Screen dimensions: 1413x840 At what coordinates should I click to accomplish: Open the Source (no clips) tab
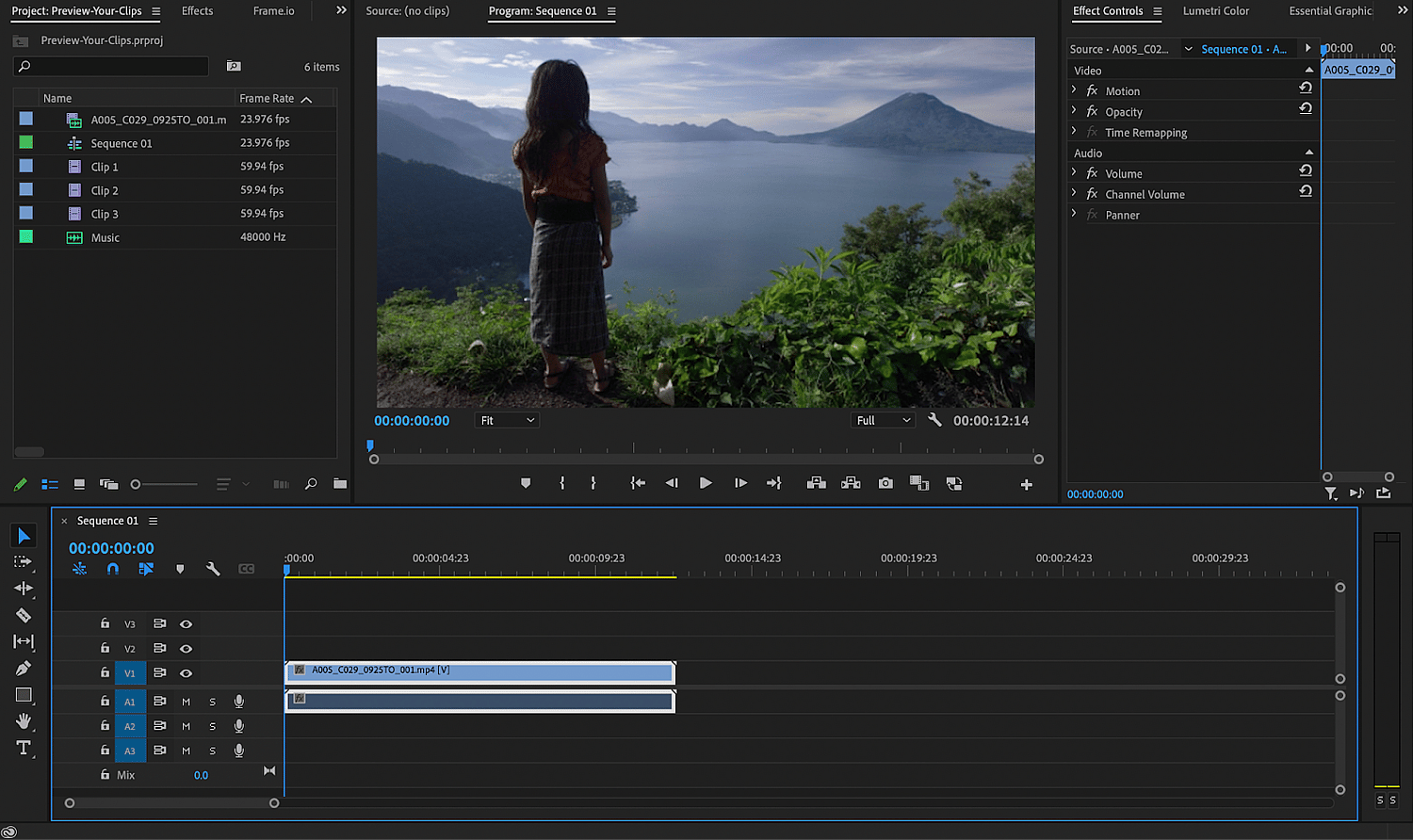[x=407, y=11]
